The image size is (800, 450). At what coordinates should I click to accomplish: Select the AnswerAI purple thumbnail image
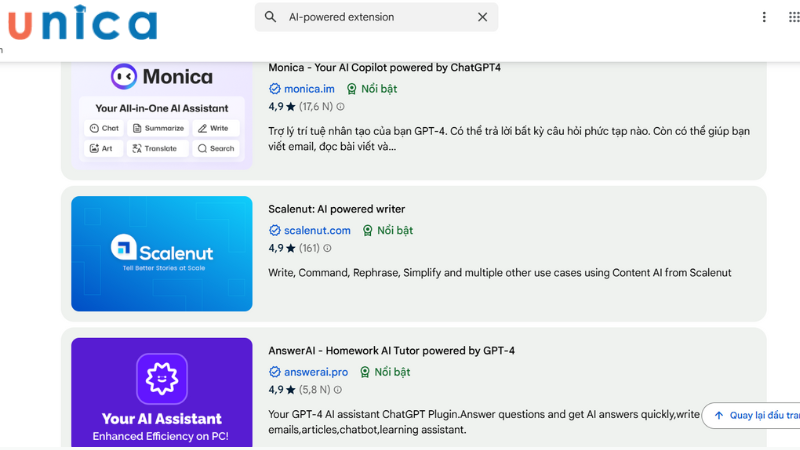162,392
